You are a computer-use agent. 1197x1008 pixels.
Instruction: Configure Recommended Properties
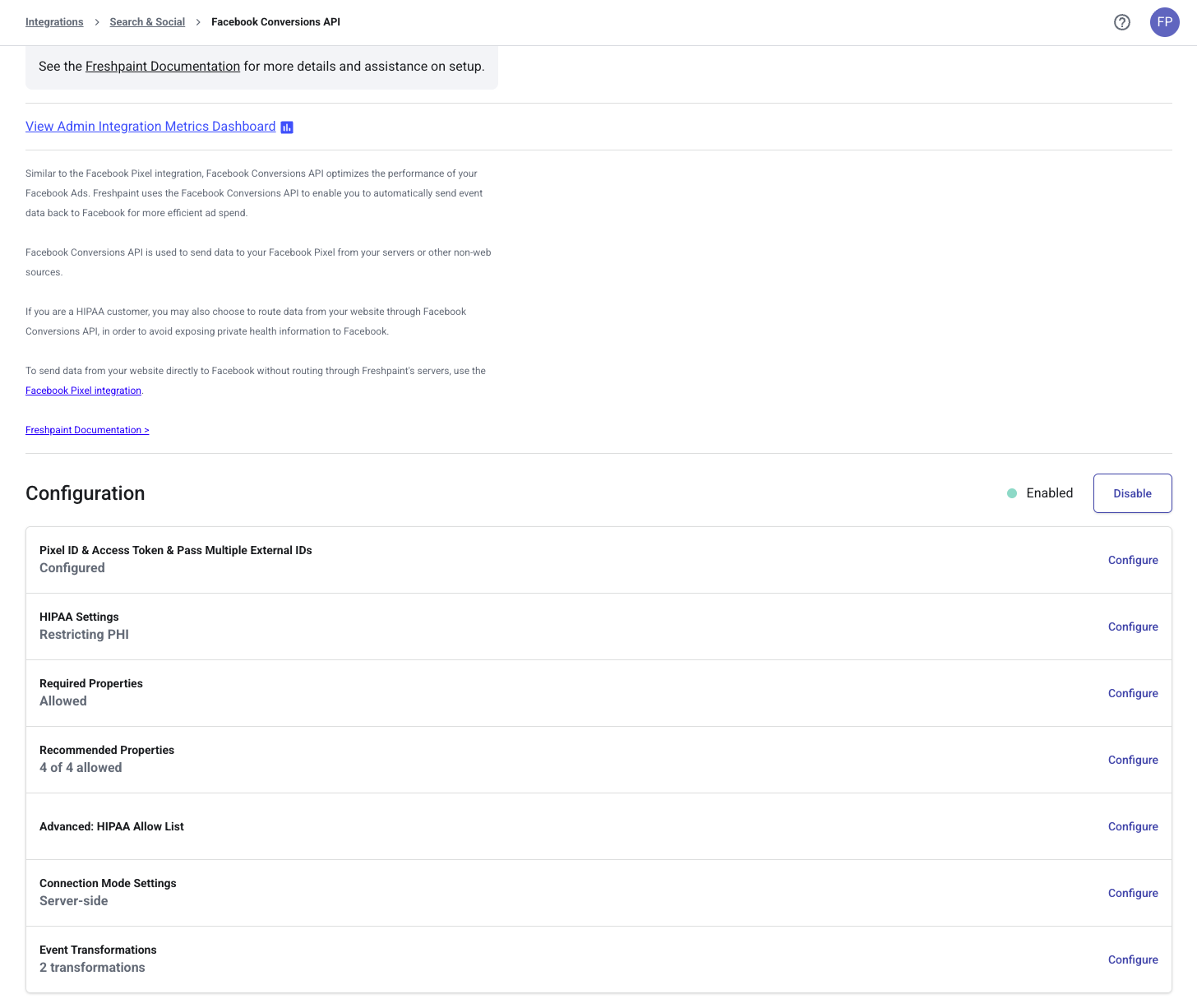tap(1133, 760)
